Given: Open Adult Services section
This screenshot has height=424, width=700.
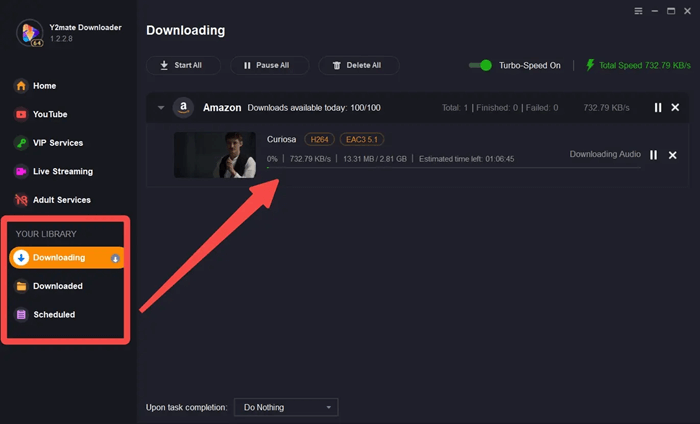Looking at the screenshot, I should (52, 200).
